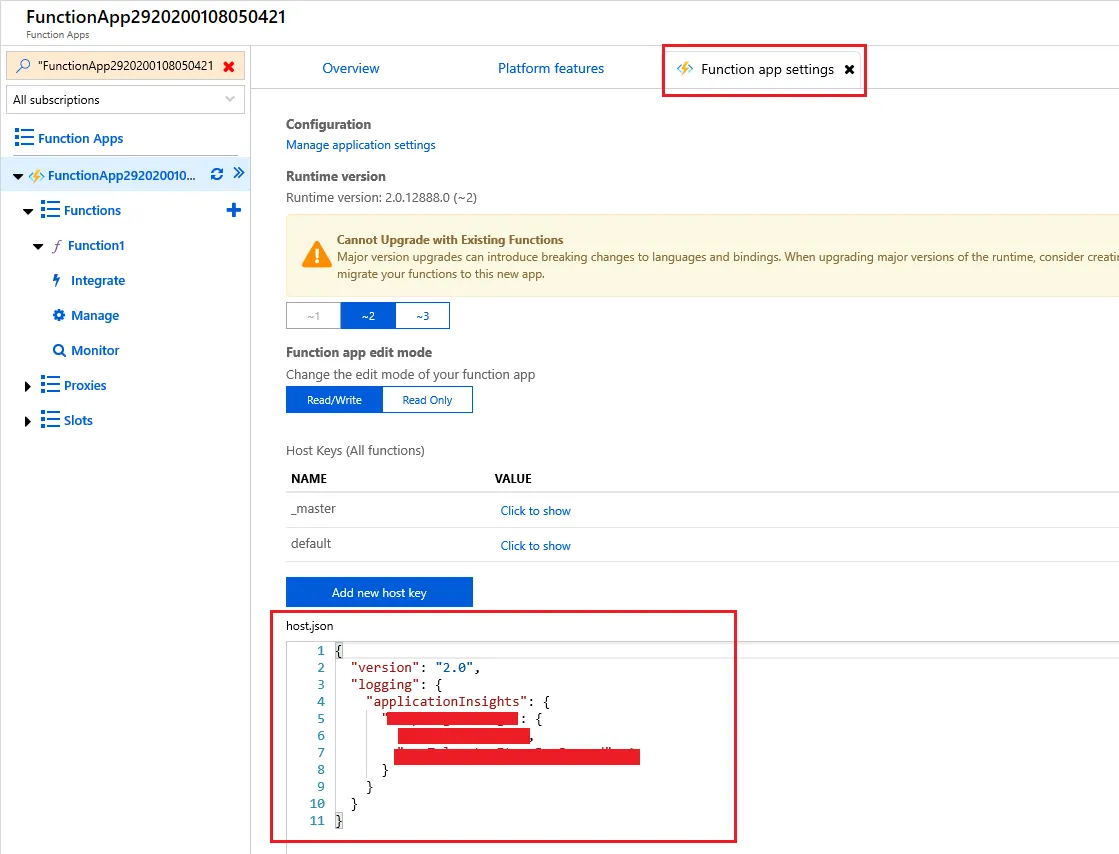Switch to the Overview tab
The height and width of the screenshot is (854, 1119).
click(350, 68)
